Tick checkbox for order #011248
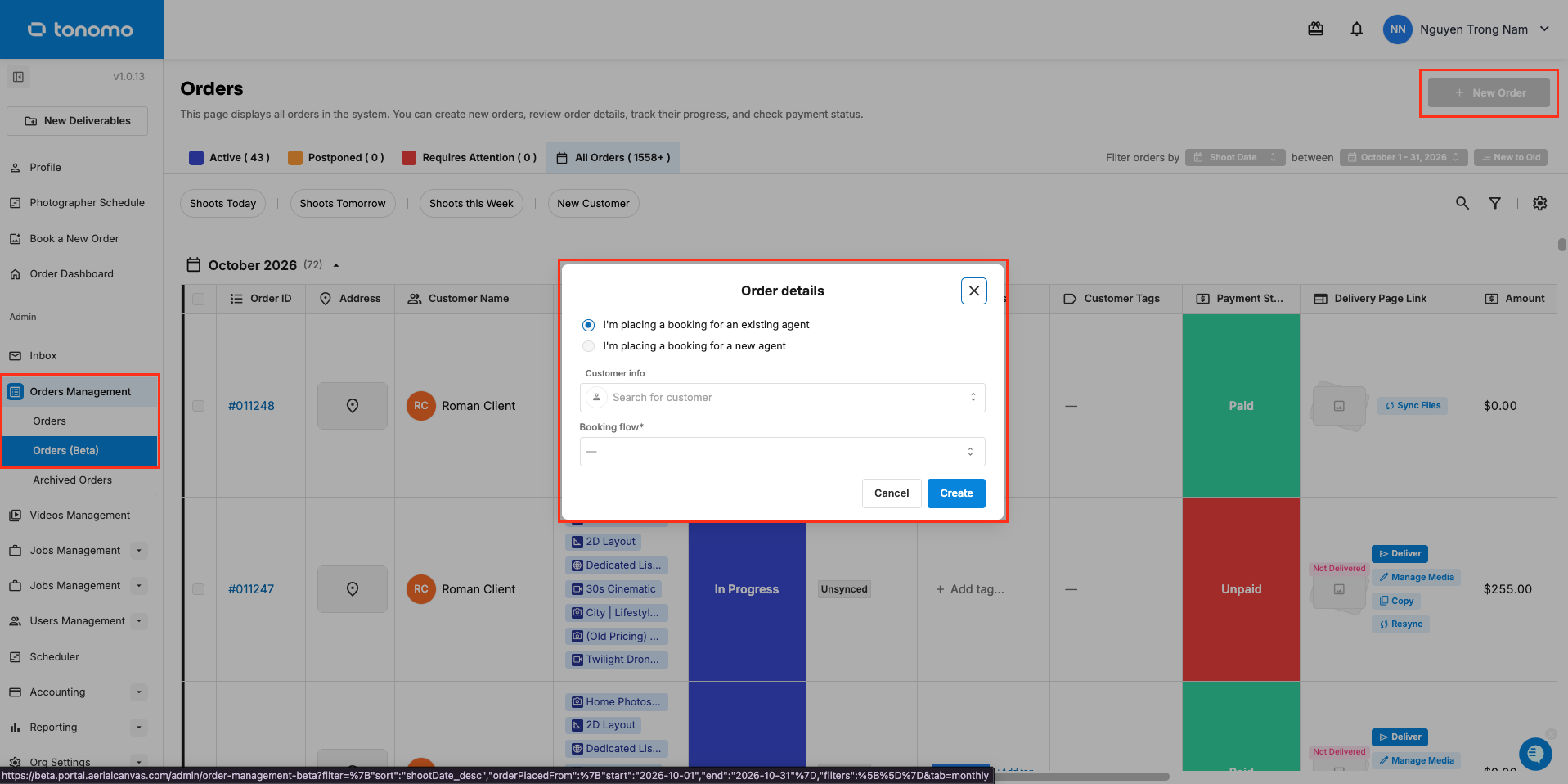The image size is (1568, 784). click(198, 406)
